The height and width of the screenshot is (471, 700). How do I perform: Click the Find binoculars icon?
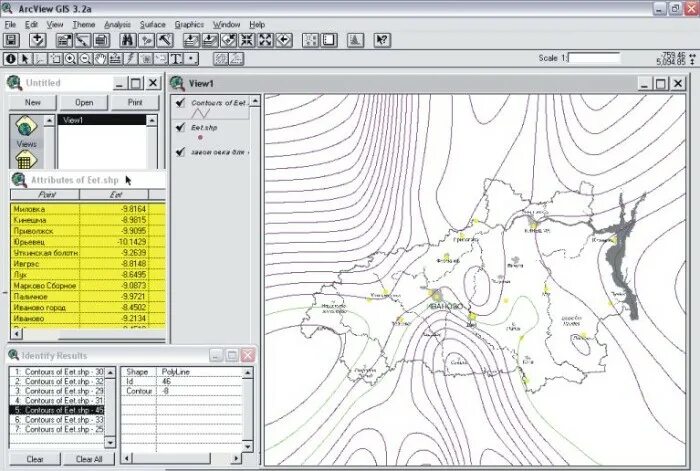pos(128,40)
